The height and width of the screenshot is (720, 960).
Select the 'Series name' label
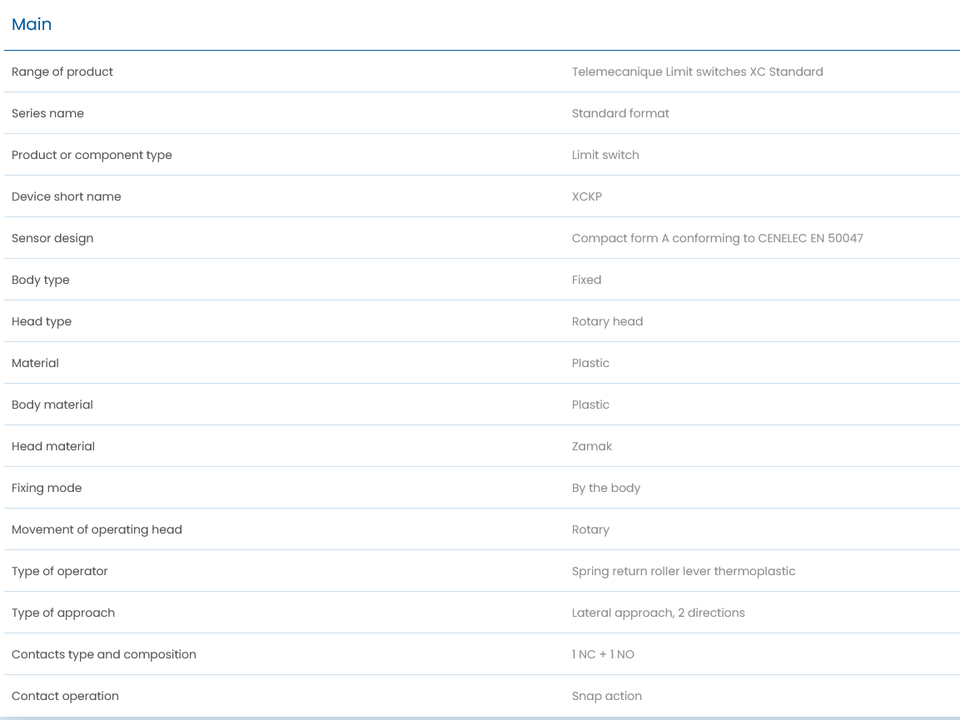pyautogui.click(x=48, y=113)
